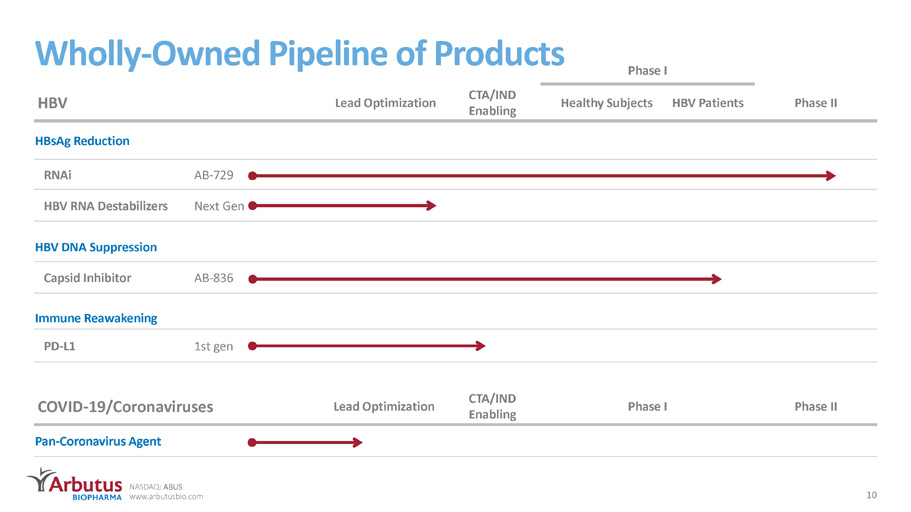Click the start dot of the AB-729 bar

(x=252, y=176)
